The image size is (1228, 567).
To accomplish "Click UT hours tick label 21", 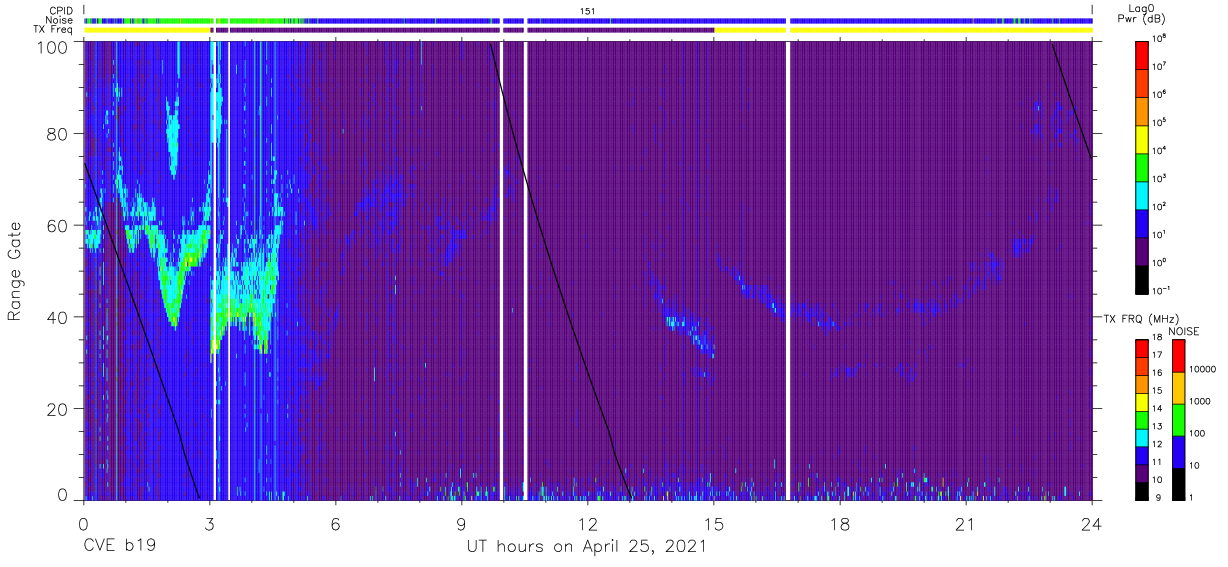I will pos(966,524).
